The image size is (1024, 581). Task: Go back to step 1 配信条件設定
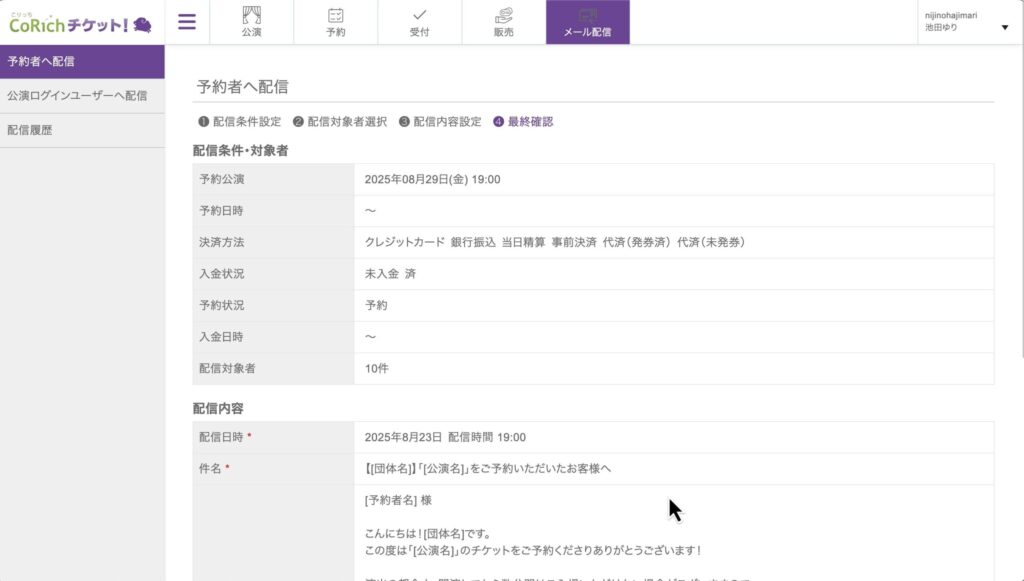click(x=240, y=122)
